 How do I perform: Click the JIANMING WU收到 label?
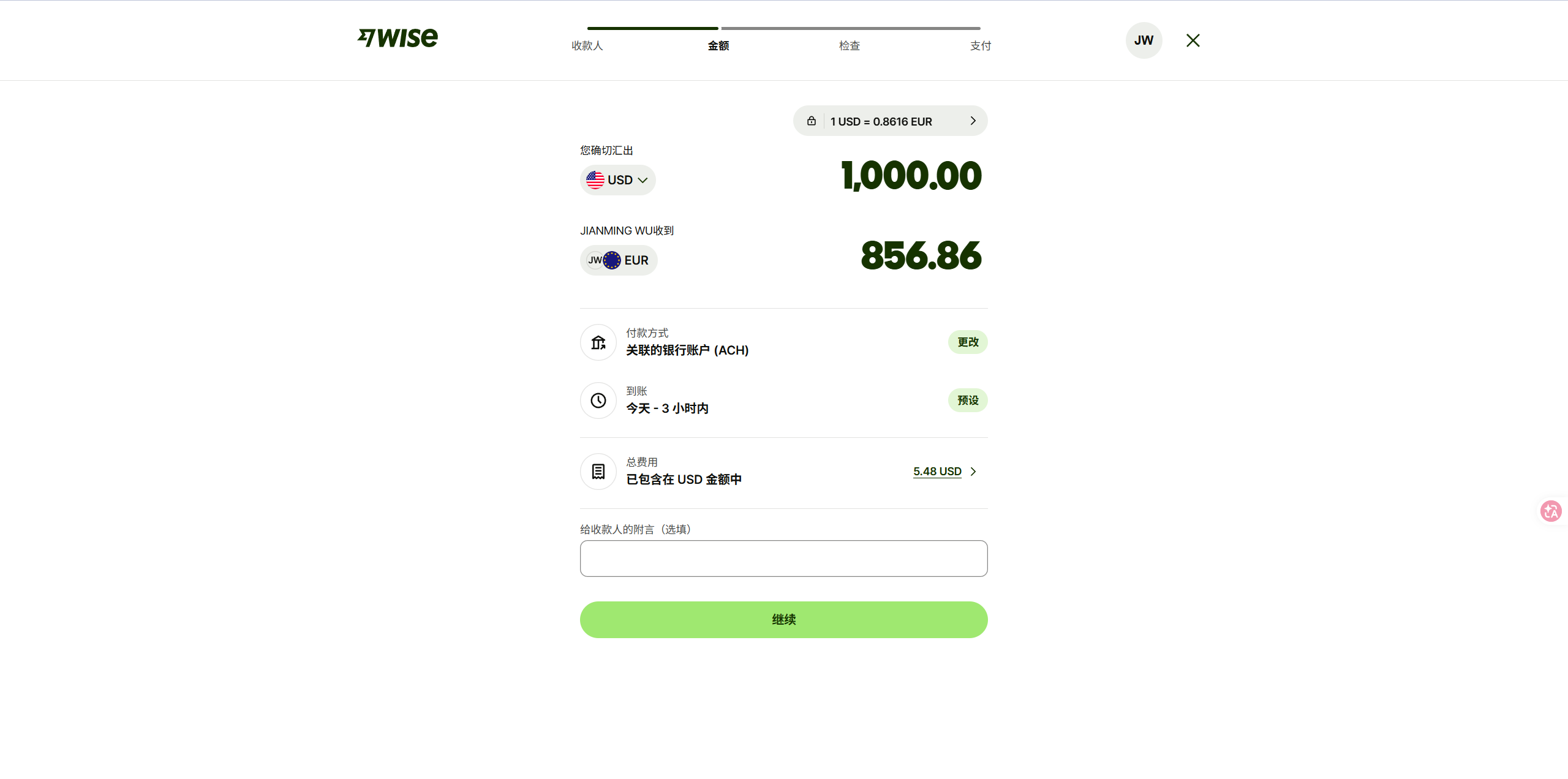(627, 231)
